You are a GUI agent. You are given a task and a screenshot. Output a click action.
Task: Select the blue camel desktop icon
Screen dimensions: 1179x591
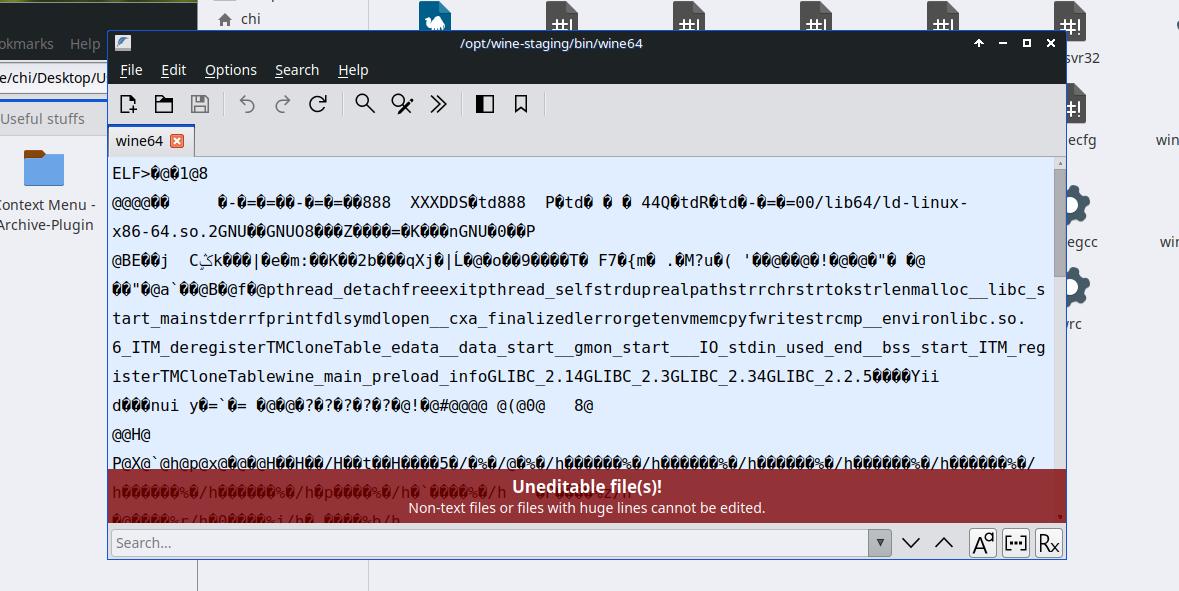click(x=435, y=17)
